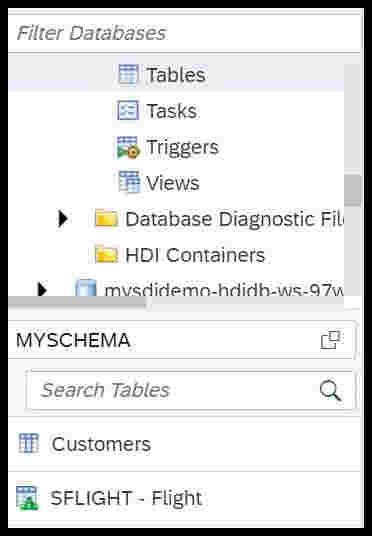The image size is (372, 536).
Task: Click the mysdidemo-hdidb database icon
Action: pyautogui.click(x=85, y=288)
